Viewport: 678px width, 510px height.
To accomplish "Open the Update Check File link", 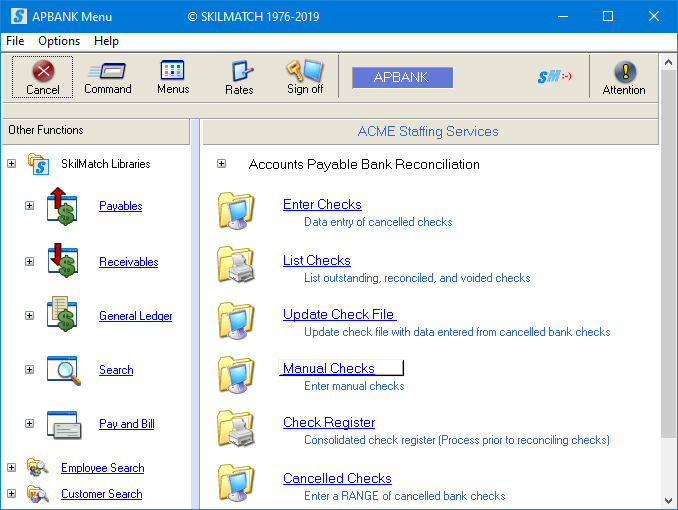I will pos(339,314).
